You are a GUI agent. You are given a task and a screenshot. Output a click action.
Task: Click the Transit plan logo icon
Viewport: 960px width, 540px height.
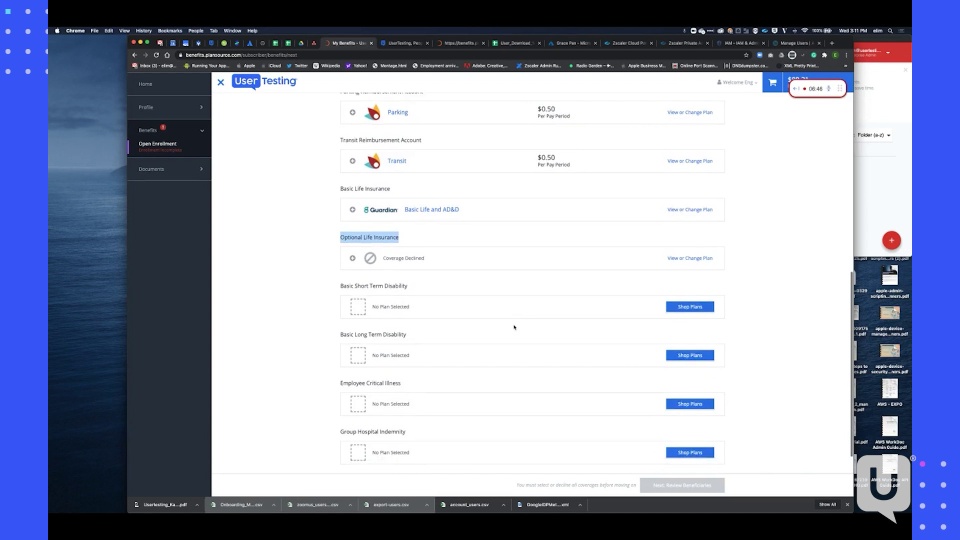(x=372, y=160)
